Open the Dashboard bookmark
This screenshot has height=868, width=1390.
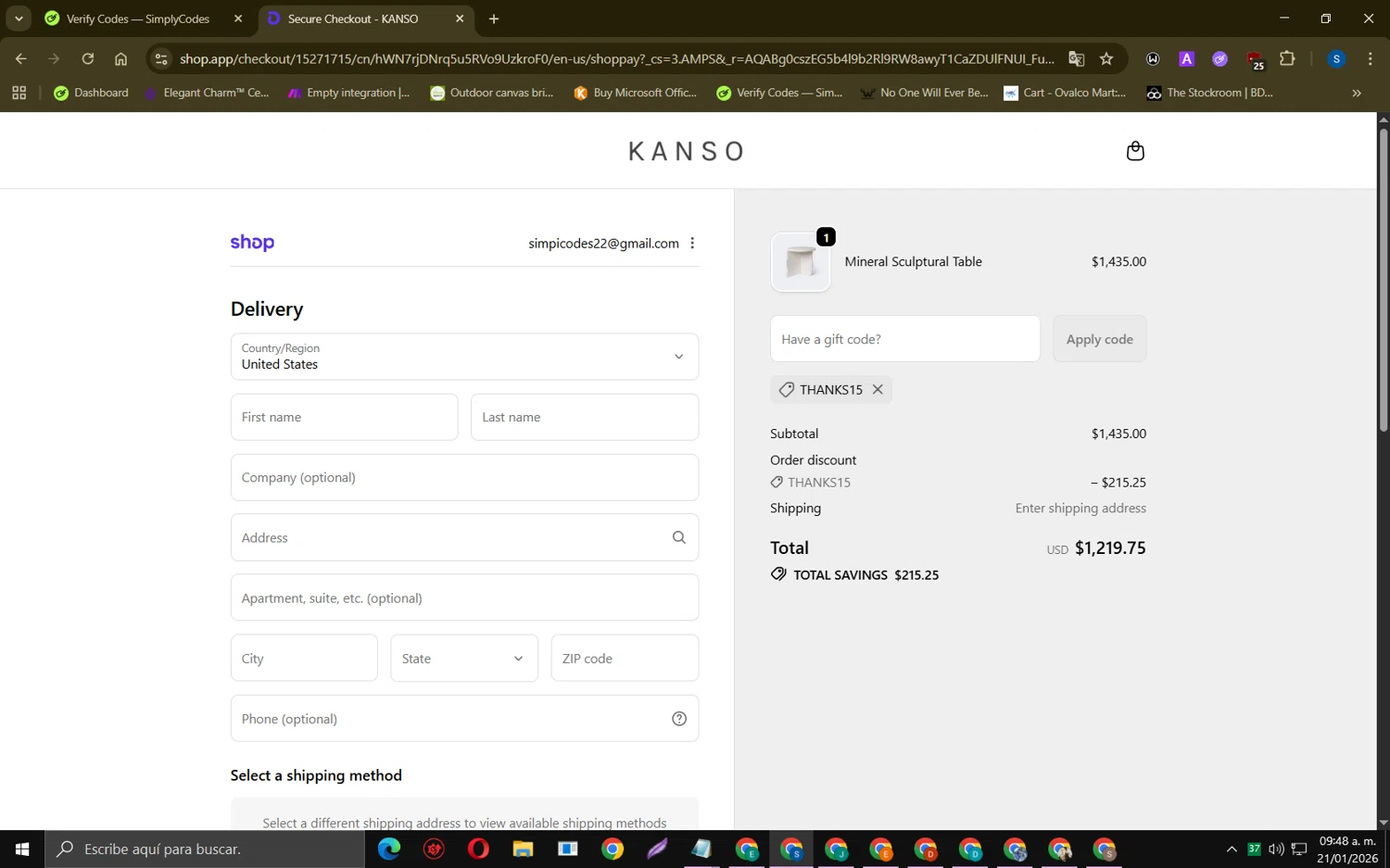coord(91,93)
